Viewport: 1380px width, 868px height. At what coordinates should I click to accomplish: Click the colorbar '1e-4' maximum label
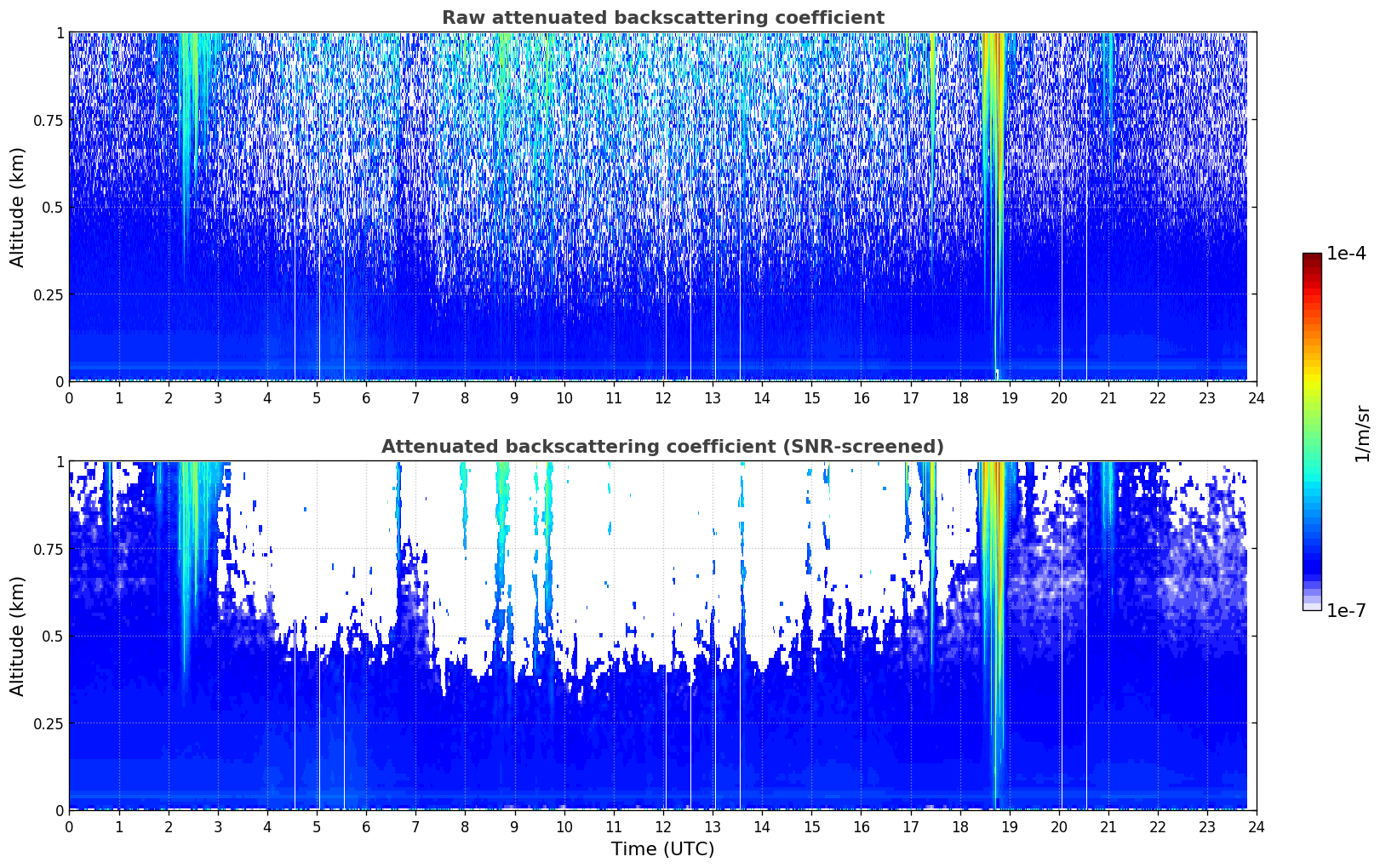pyautogui.click(x=1346, y=254)
